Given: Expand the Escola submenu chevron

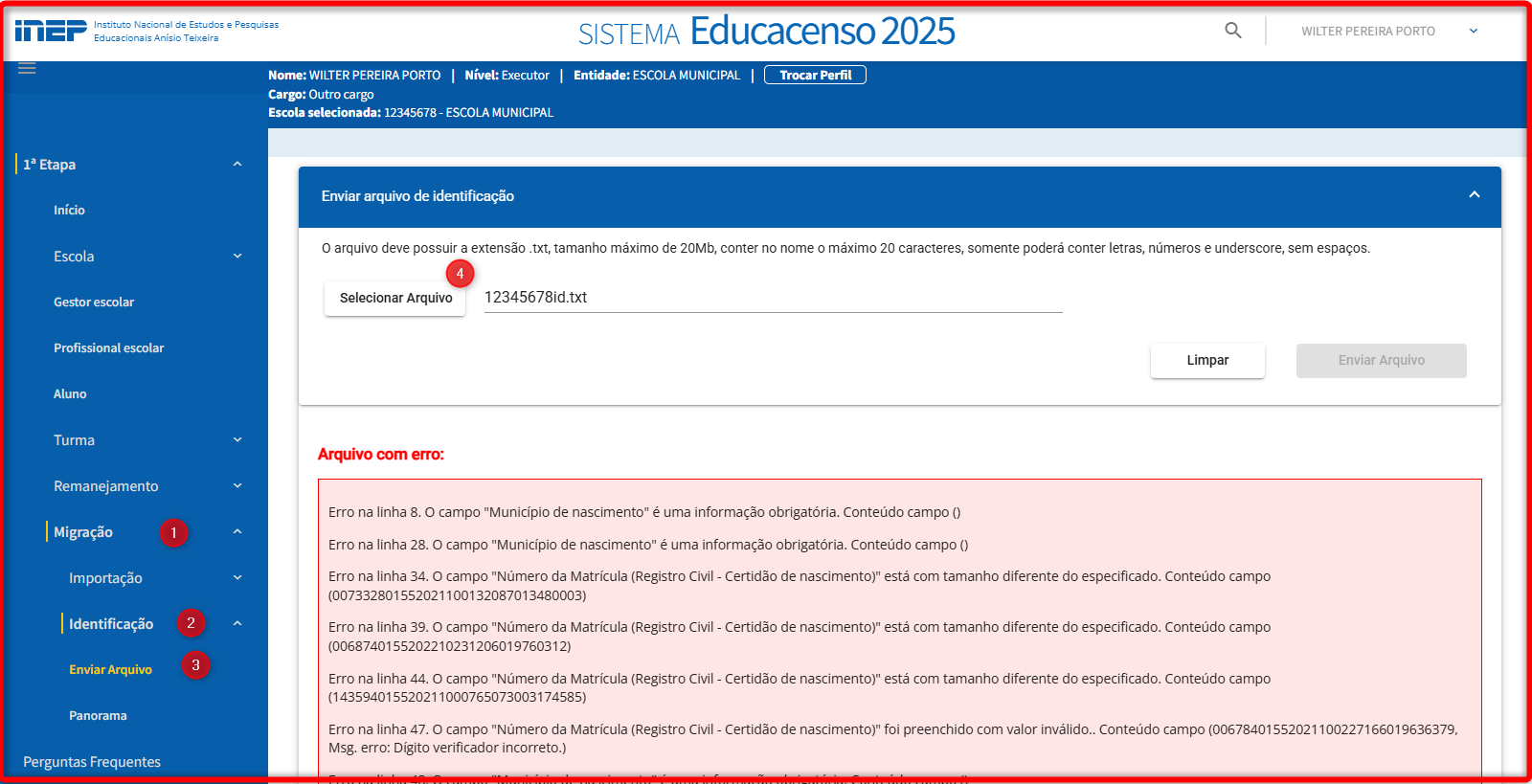Looking at the screenshot, I should [x=237, y=256].
